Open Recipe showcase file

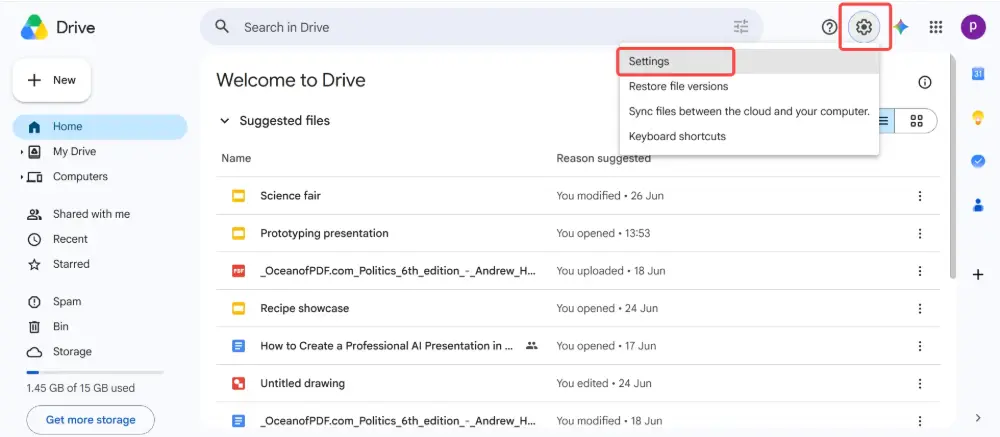click(304, 309)
